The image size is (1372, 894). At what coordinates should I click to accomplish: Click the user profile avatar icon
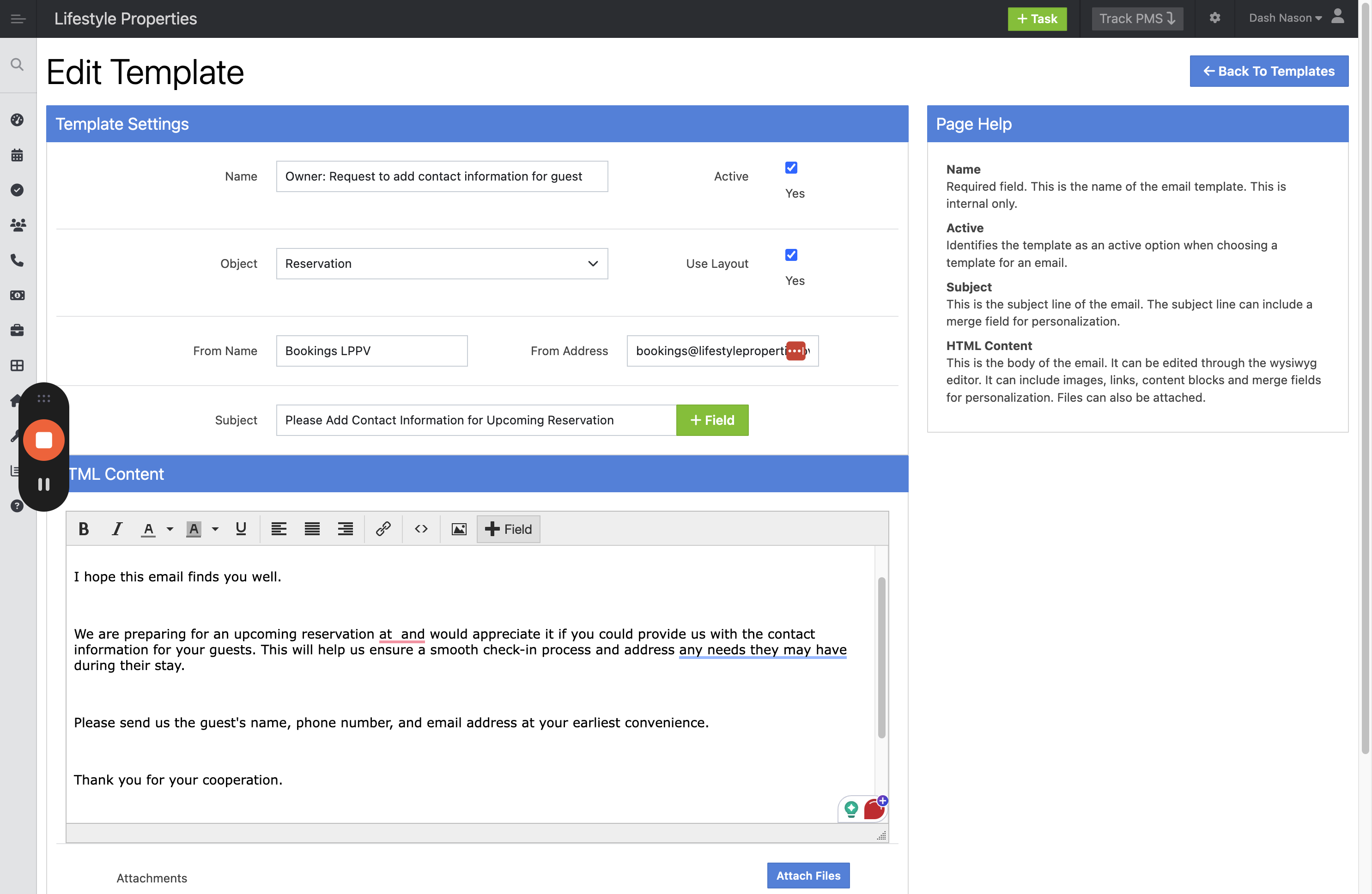(x=1338, y=16)
